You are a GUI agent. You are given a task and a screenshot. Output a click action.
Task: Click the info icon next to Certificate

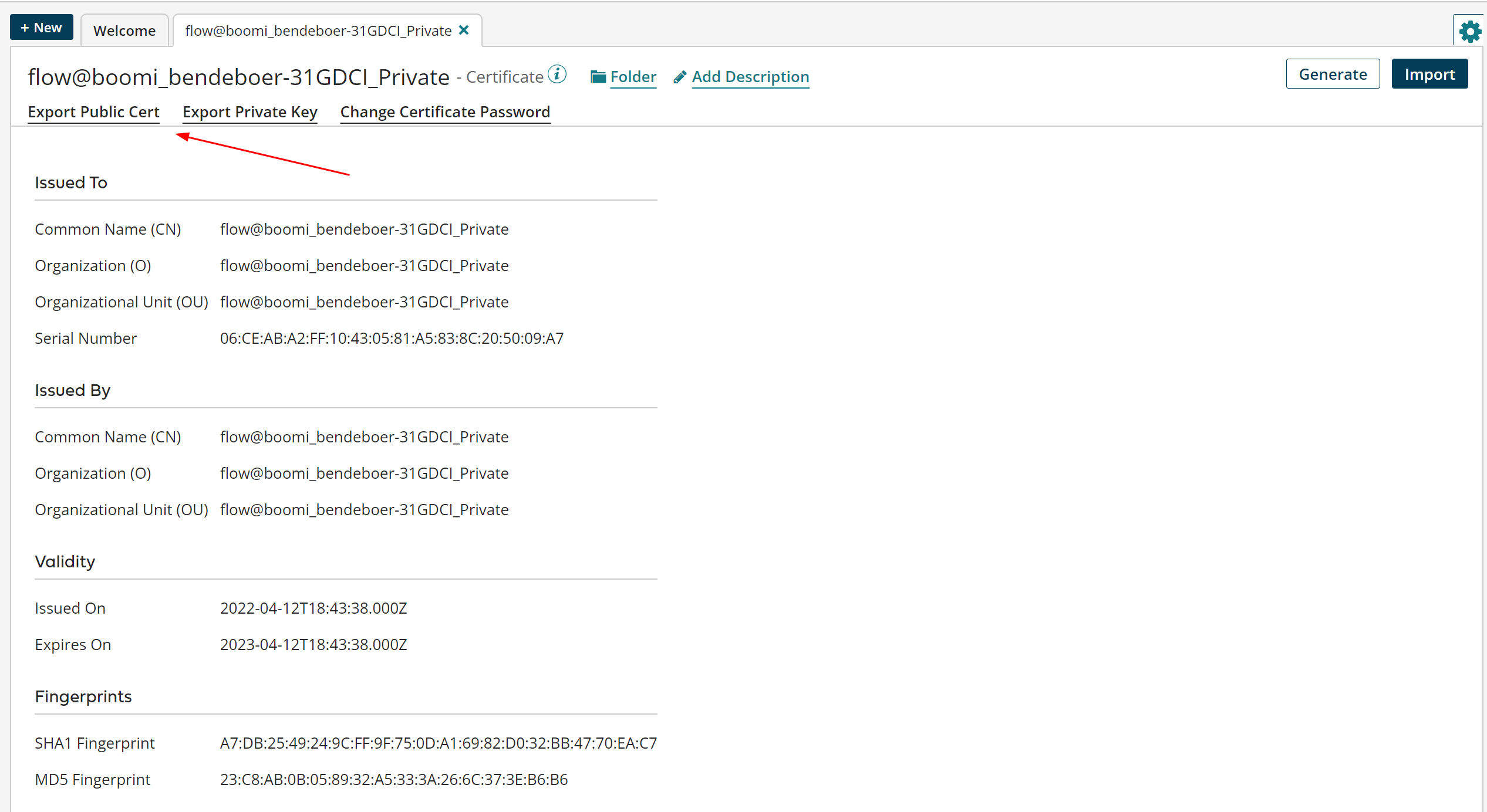point(557,74)
